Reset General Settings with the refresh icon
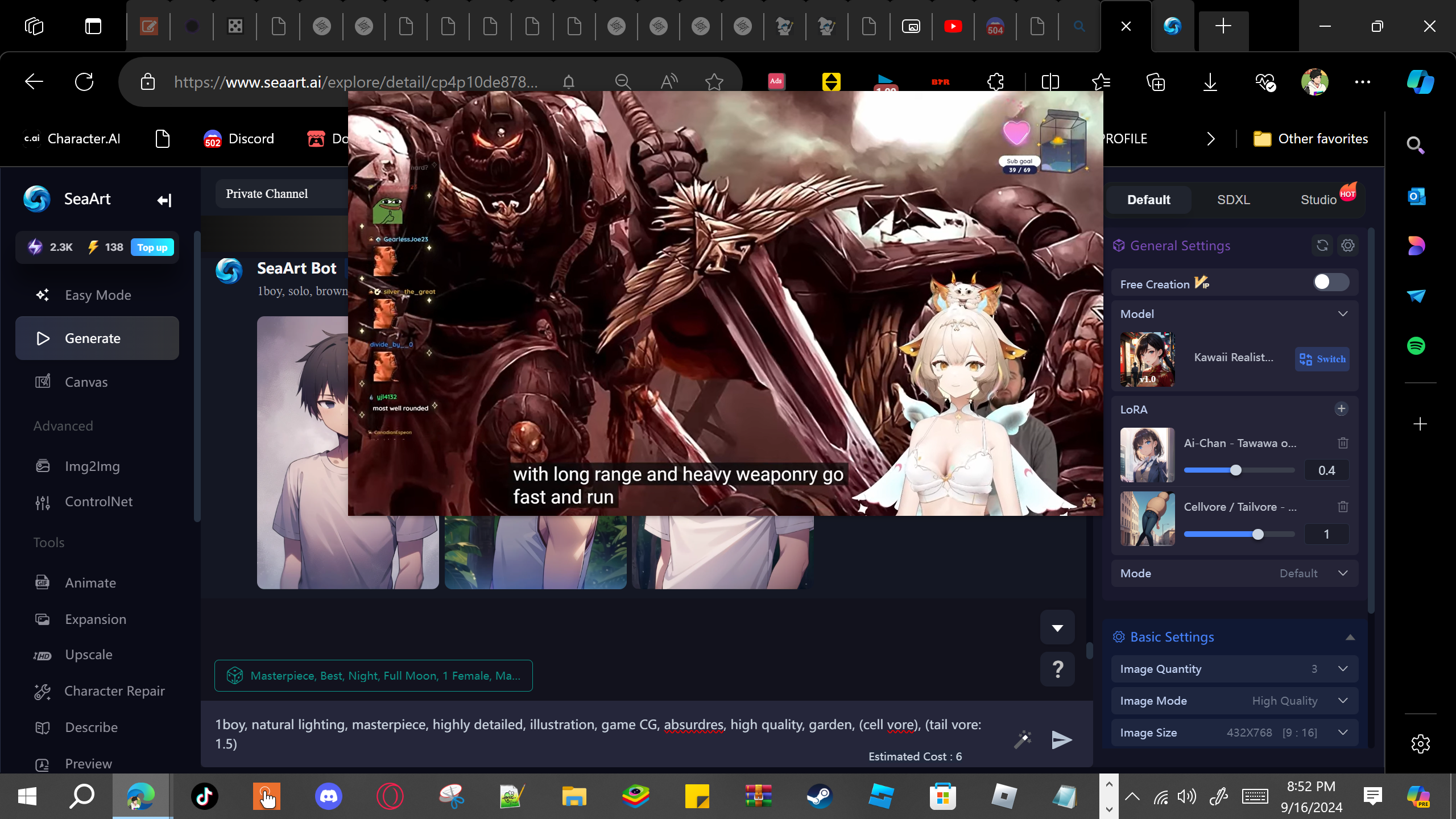The width and height of the screenshot is (1456, 819). [x=1322, y=245]
